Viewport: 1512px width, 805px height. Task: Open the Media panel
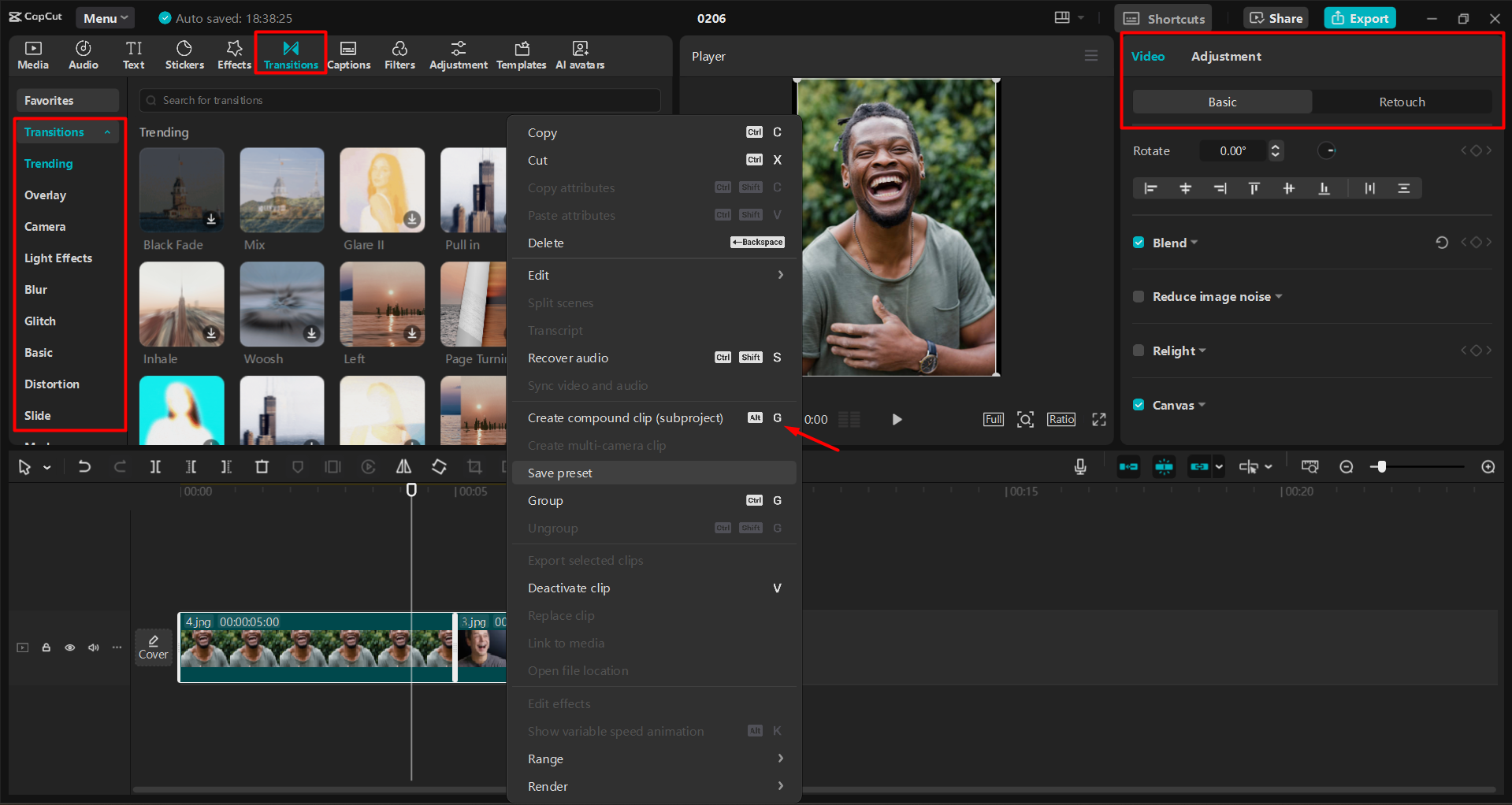point(32,54)
